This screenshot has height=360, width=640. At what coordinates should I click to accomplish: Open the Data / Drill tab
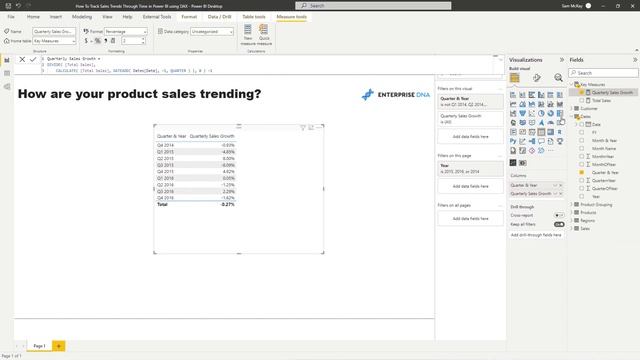219,17
